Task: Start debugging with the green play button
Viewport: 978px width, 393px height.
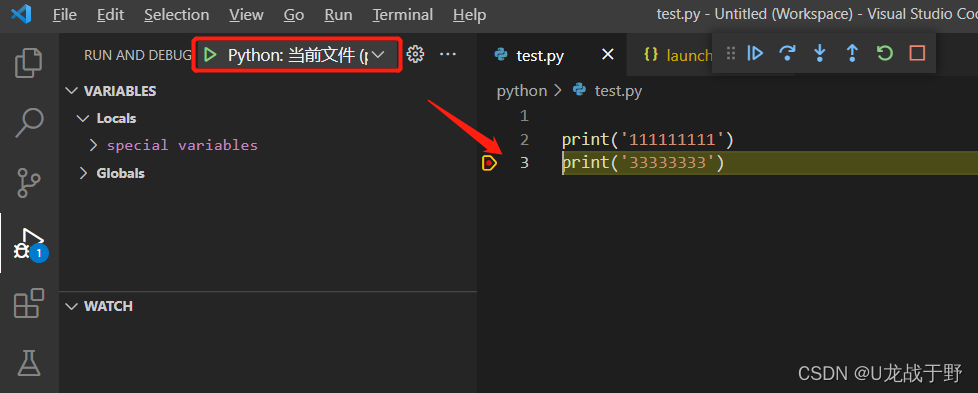Action: pyautogui.click(x=210, y=55)
